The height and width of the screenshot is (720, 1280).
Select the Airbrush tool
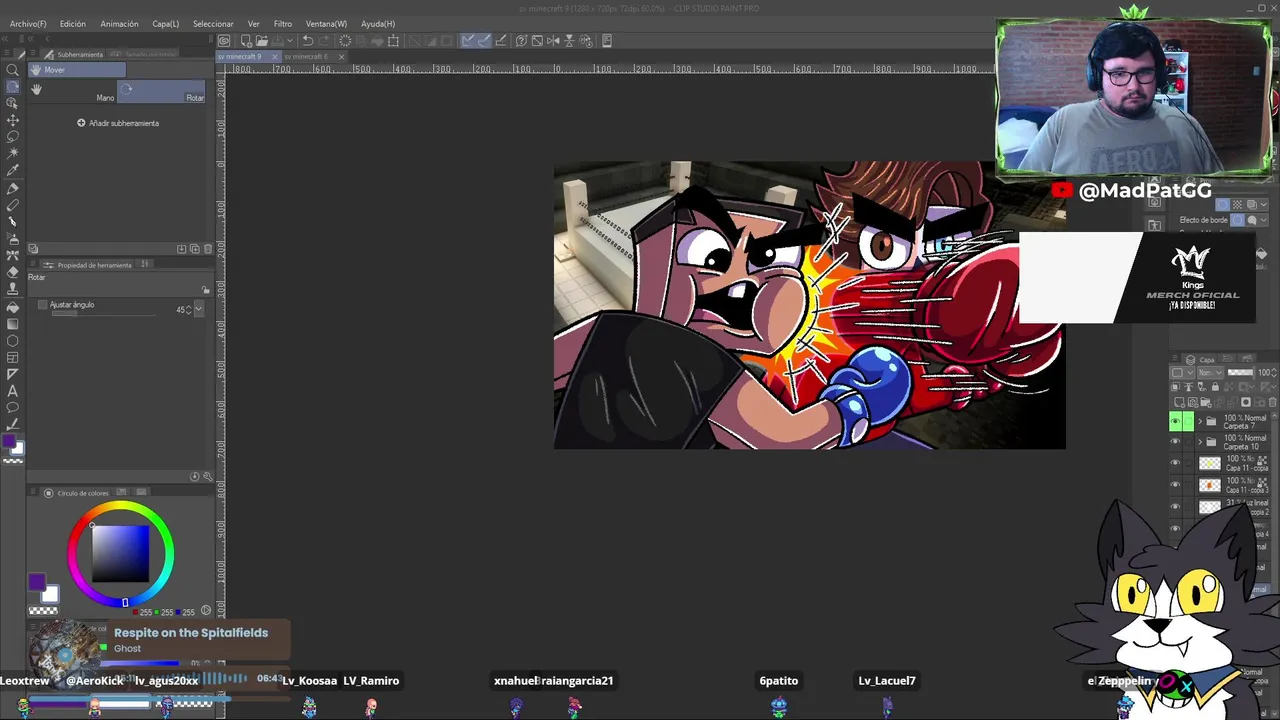[x=12, y=240]
